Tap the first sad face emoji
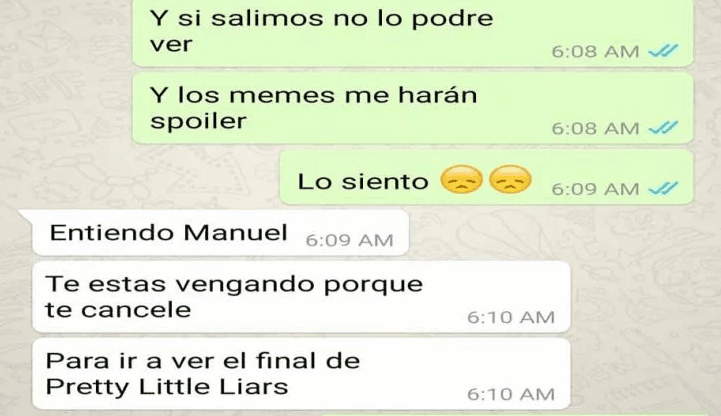This screenshot has width=721, height=416. pyautogui.click(x=462, y=180)
